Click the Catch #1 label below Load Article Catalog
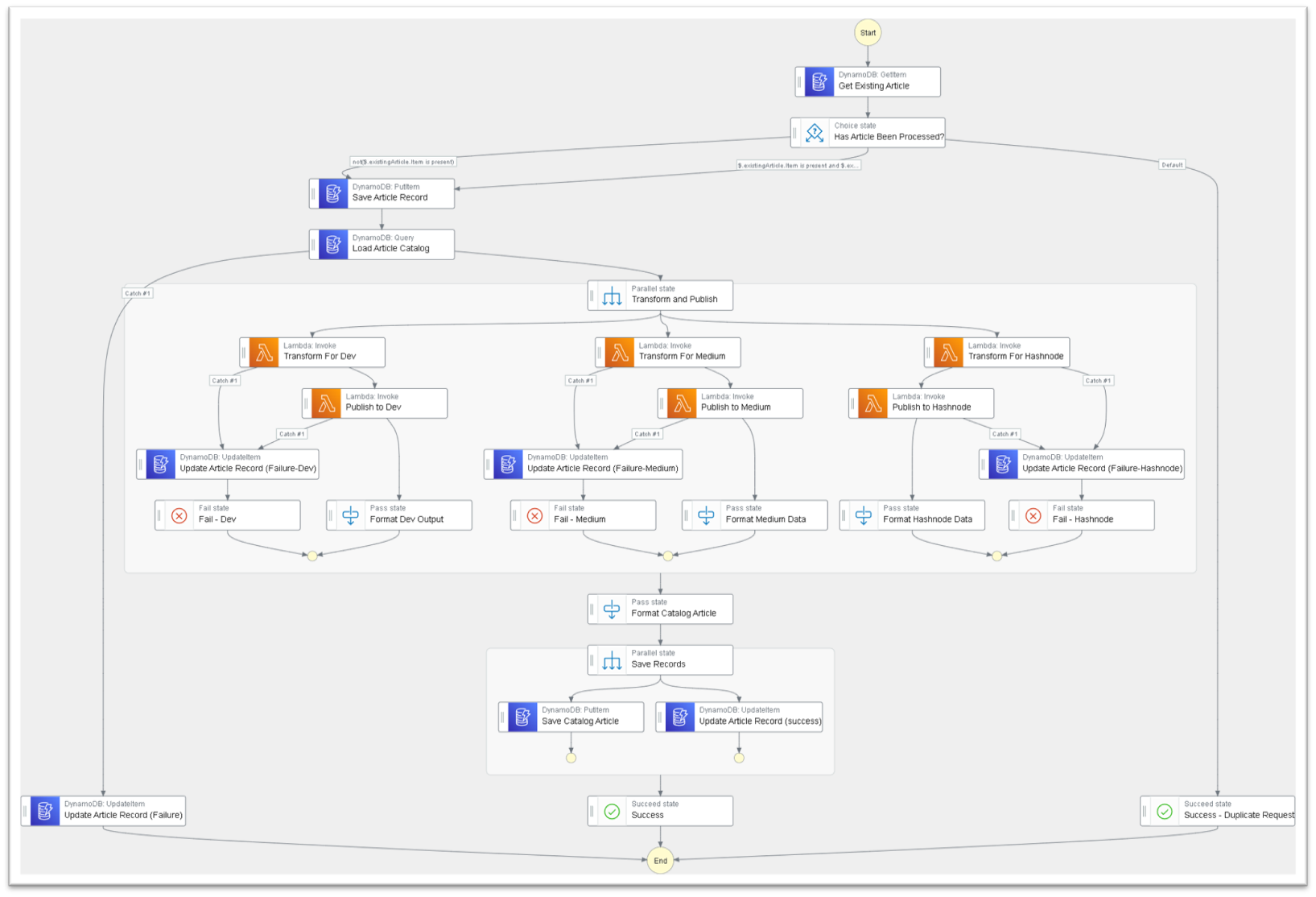 click(138, 293)
